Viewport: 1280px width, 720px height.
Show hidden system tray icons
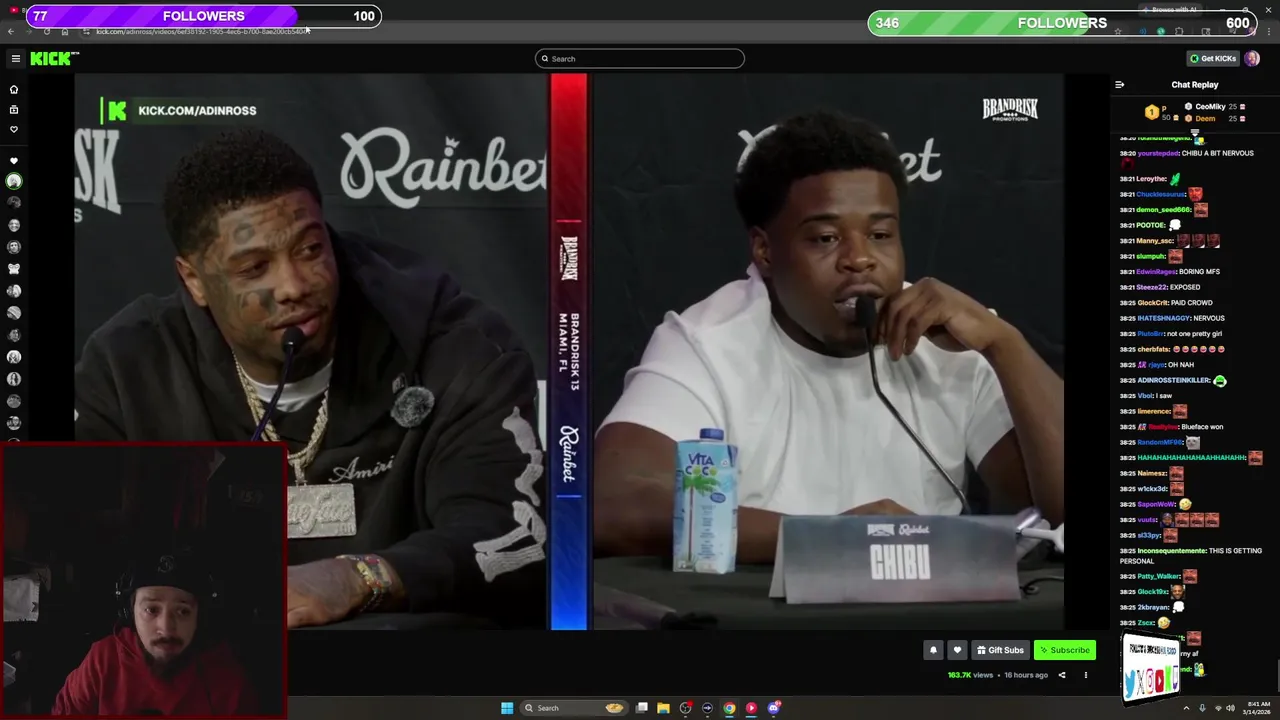click(1188, 708)
